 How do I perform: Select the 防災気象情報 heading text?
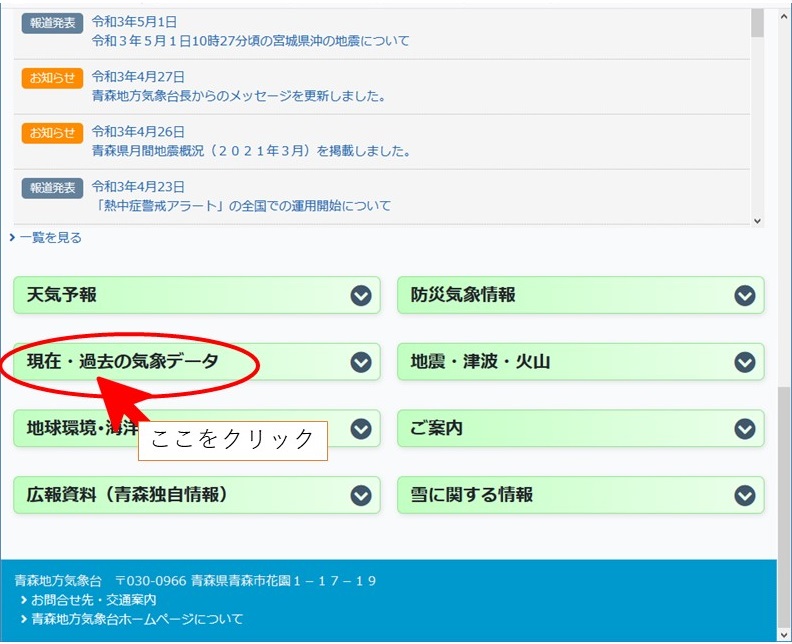point(463,295)
